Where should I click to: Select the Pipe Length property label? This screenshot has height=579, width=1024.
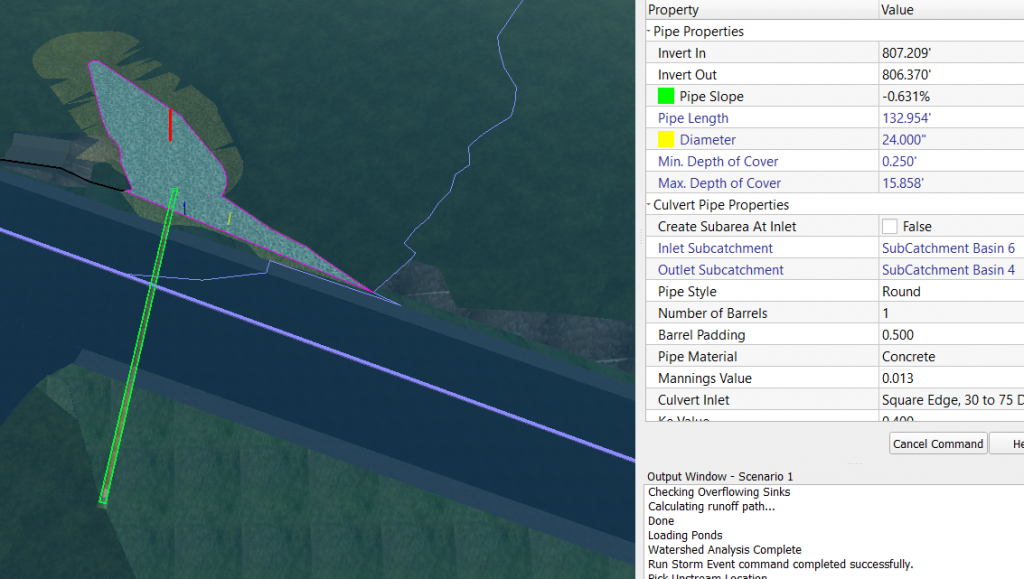coord(693,118)
